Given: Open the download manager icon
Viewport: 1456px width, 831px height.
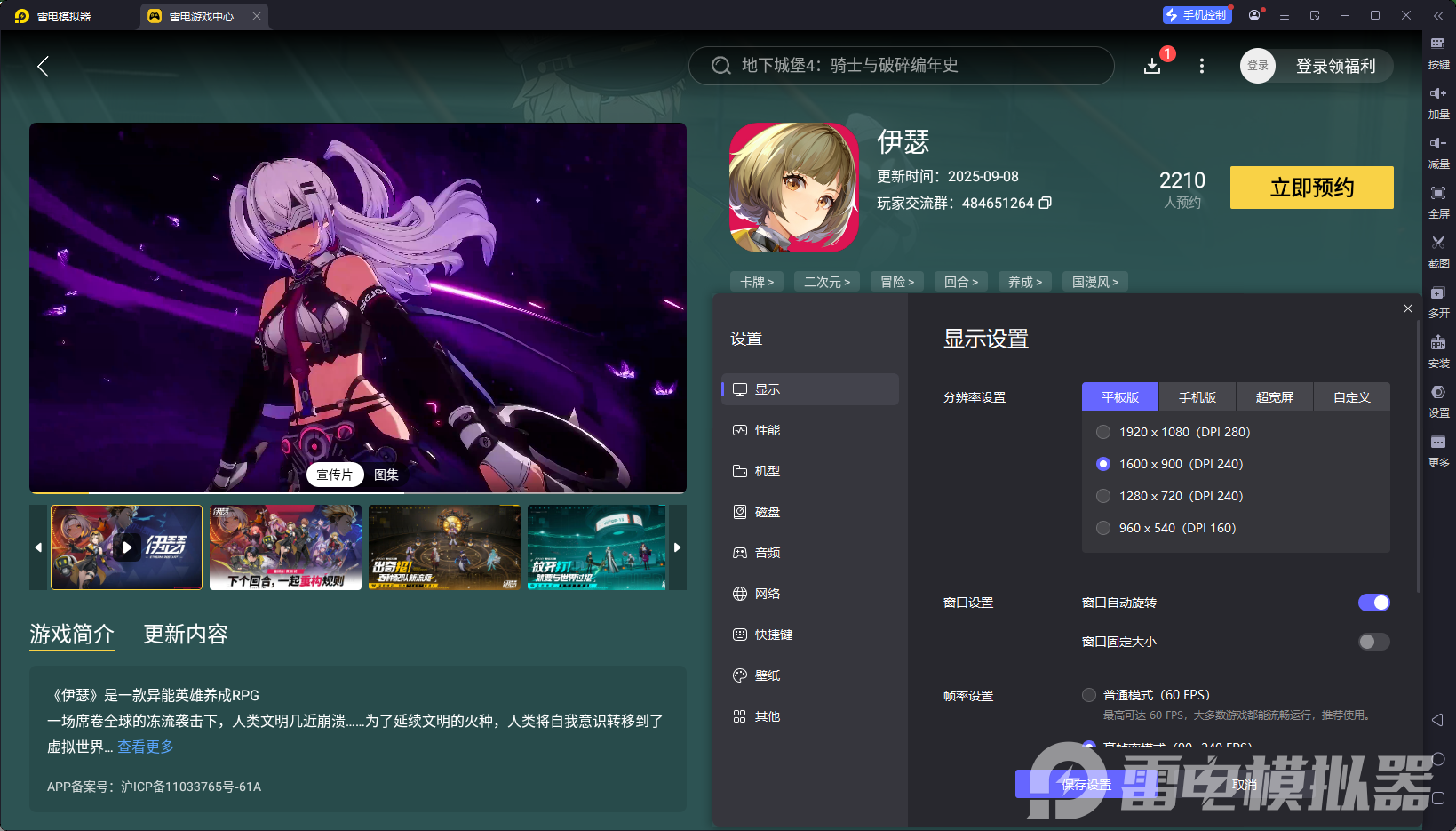Looking at the screenshot, I should pyautogui.click(x=1152, y=66).
